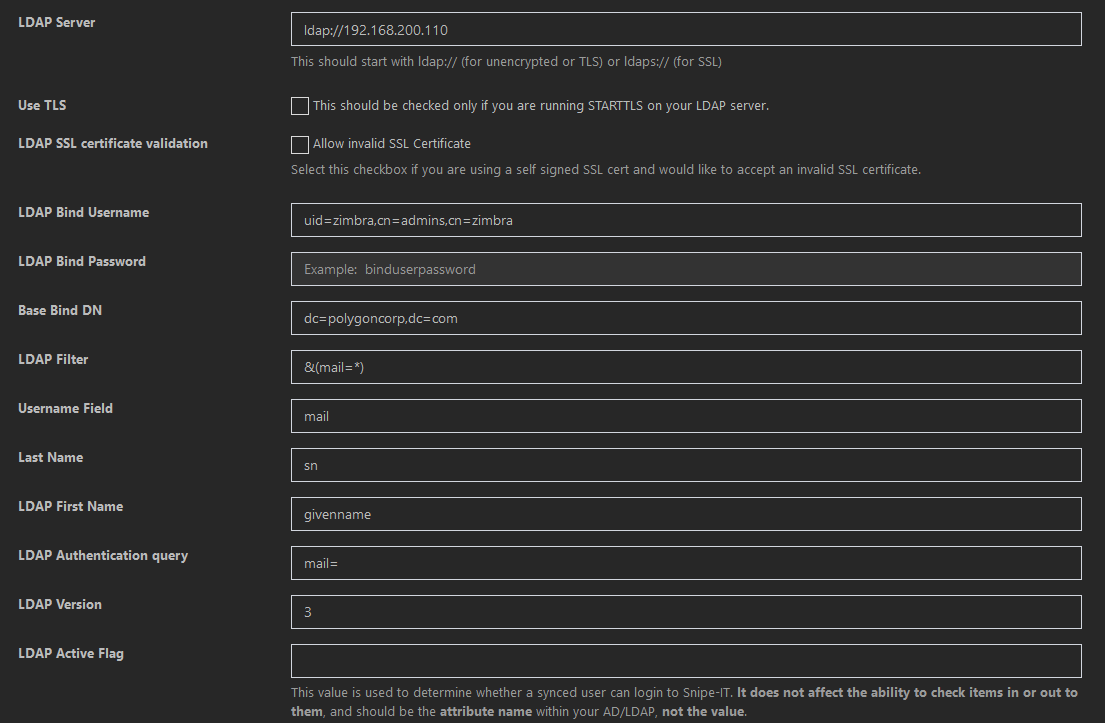The height and width of the screenshot is (723, 1105).
Task: Click the LDAP Authentication query field
Action: tap(685, 563)
